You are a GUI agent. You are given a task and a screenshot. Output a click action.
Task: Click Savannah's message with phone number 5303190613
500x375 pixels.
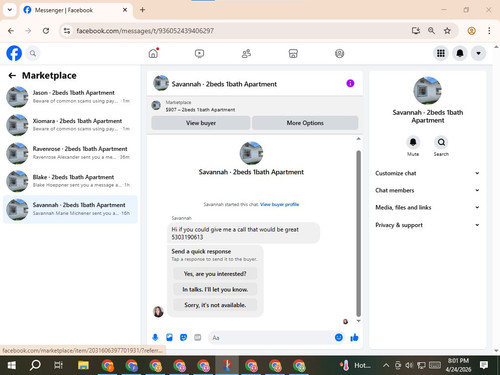pyautogui.click(x=243, y=233)
